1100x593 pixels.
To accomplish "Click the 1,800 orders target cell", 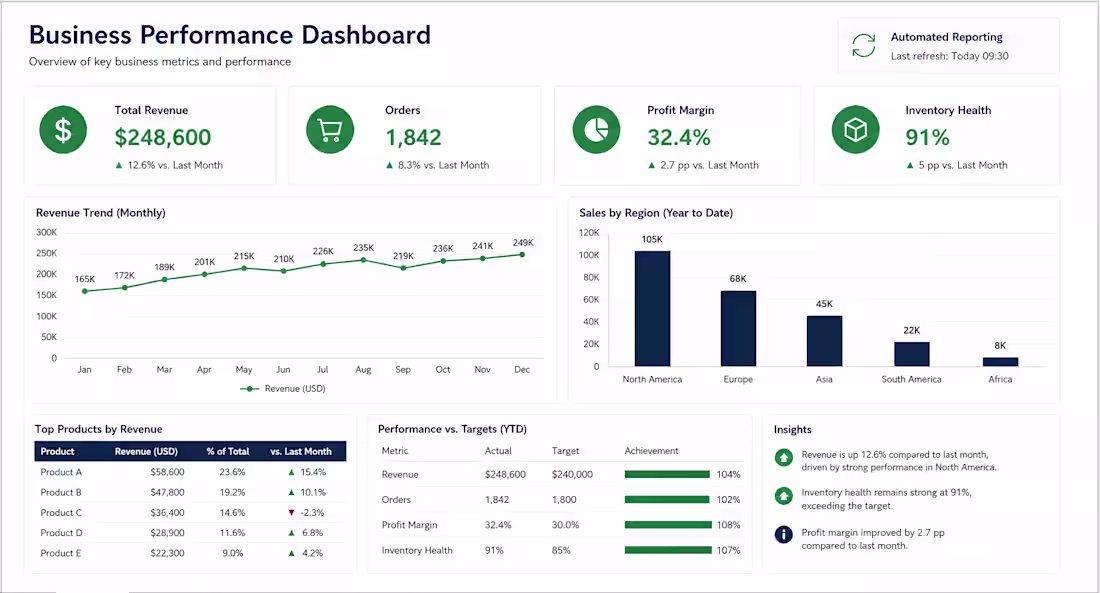I will click(564, 500).
